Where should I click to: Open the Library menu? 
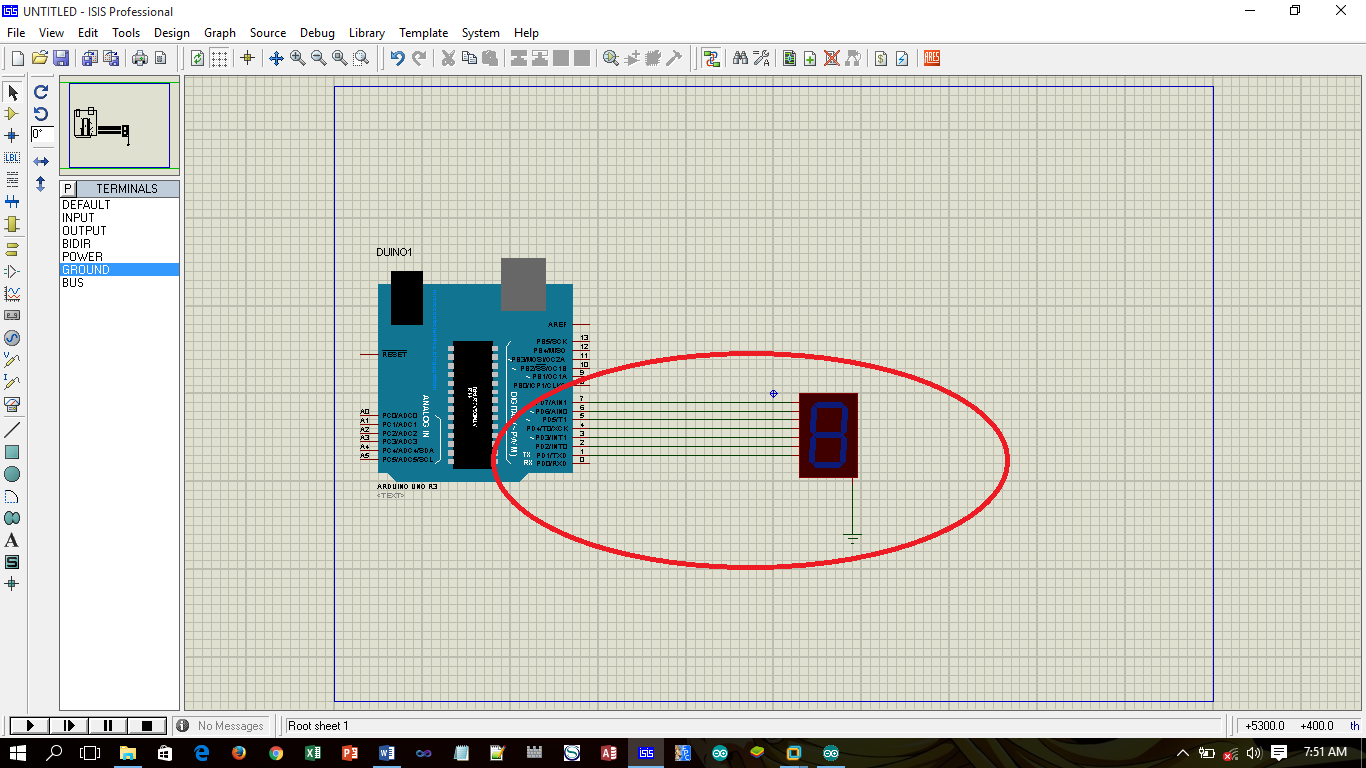(367, 33)
